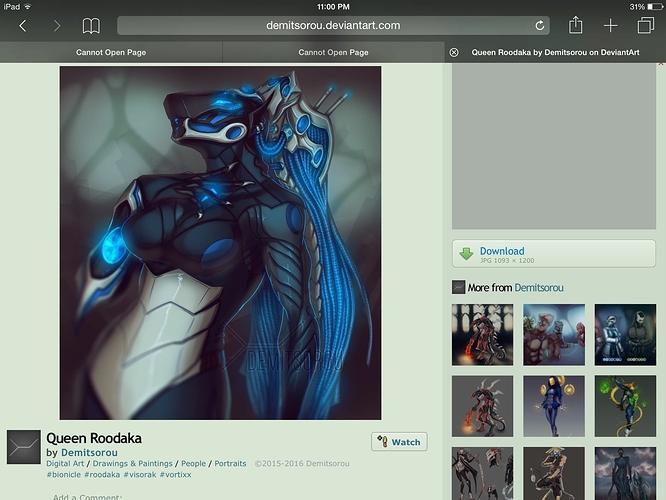This screenshot has width=666, height=500.
Task: Open the blue figure with gold orbs thumbnail
Action: [554, 406]
